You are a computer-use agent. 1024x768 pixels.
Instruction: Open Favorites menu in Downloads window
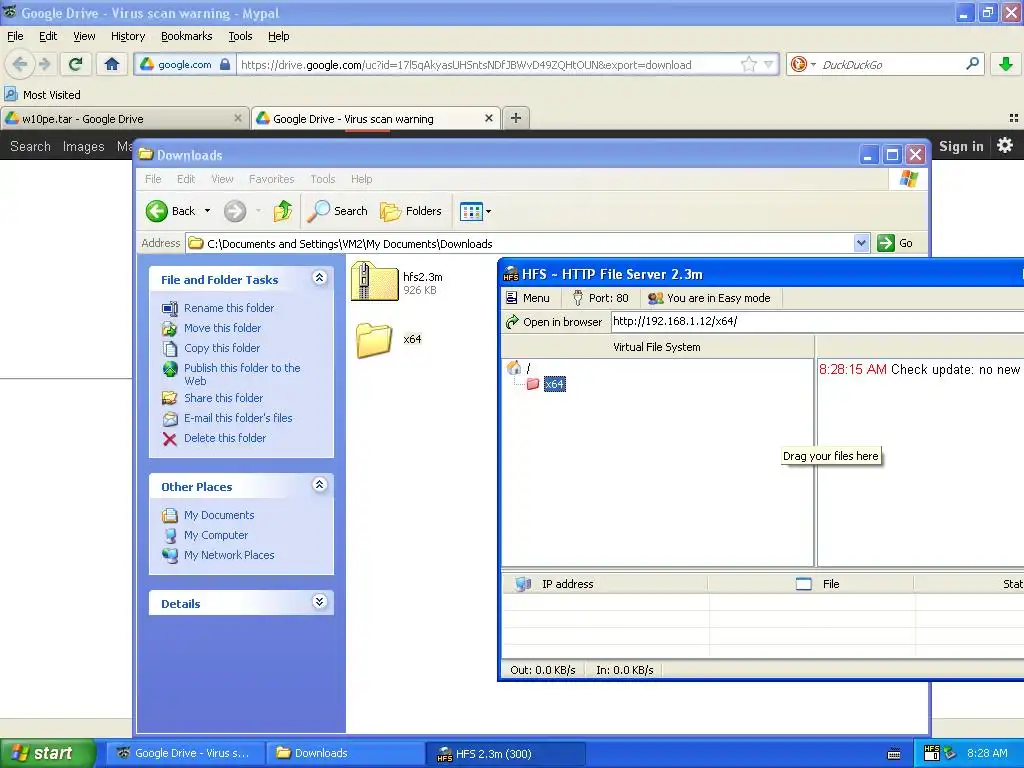click(272, 179)
